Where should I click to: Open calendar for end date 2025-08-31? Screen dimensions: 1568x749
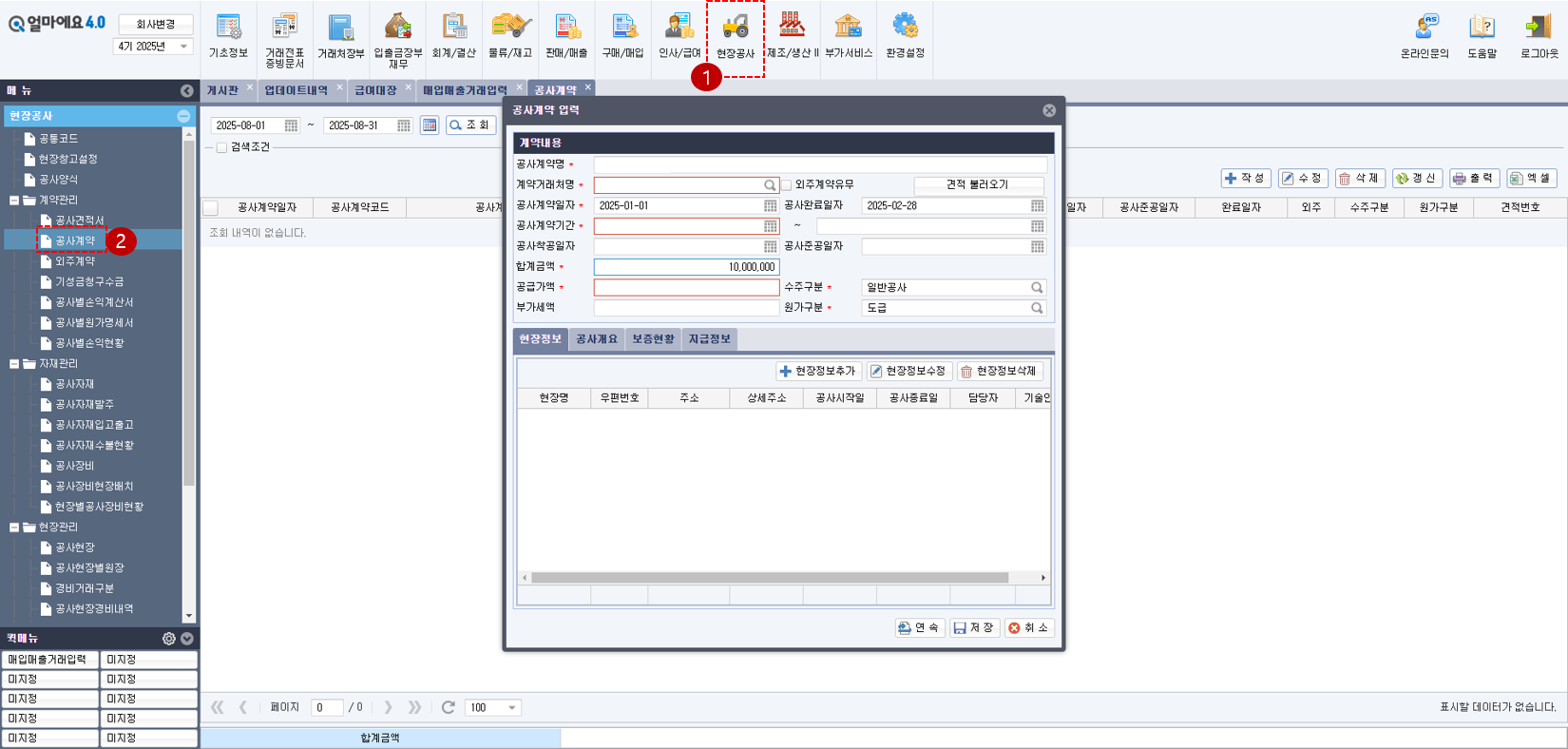tap(404, 125)
